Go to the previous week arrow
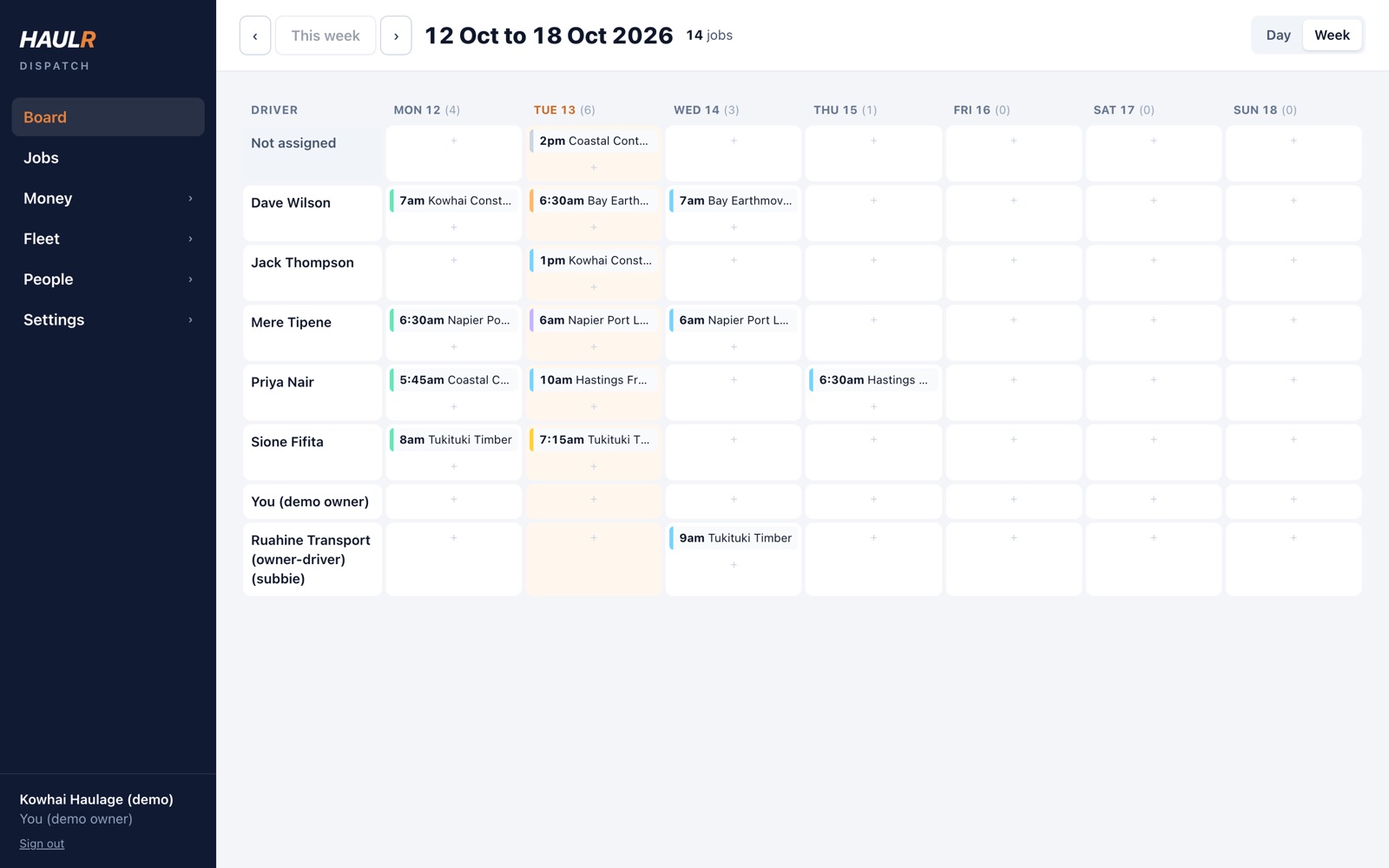This screenshot has width=1389, height=868. [255, 36]
